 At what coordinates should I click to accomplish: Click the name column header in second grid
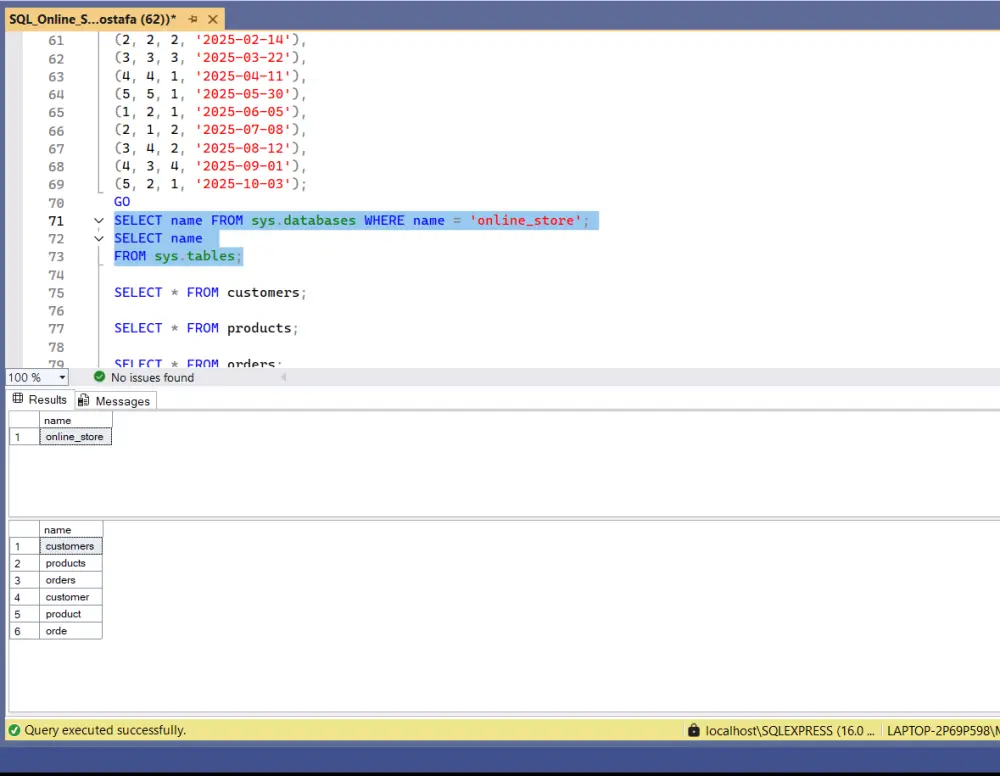70,529
